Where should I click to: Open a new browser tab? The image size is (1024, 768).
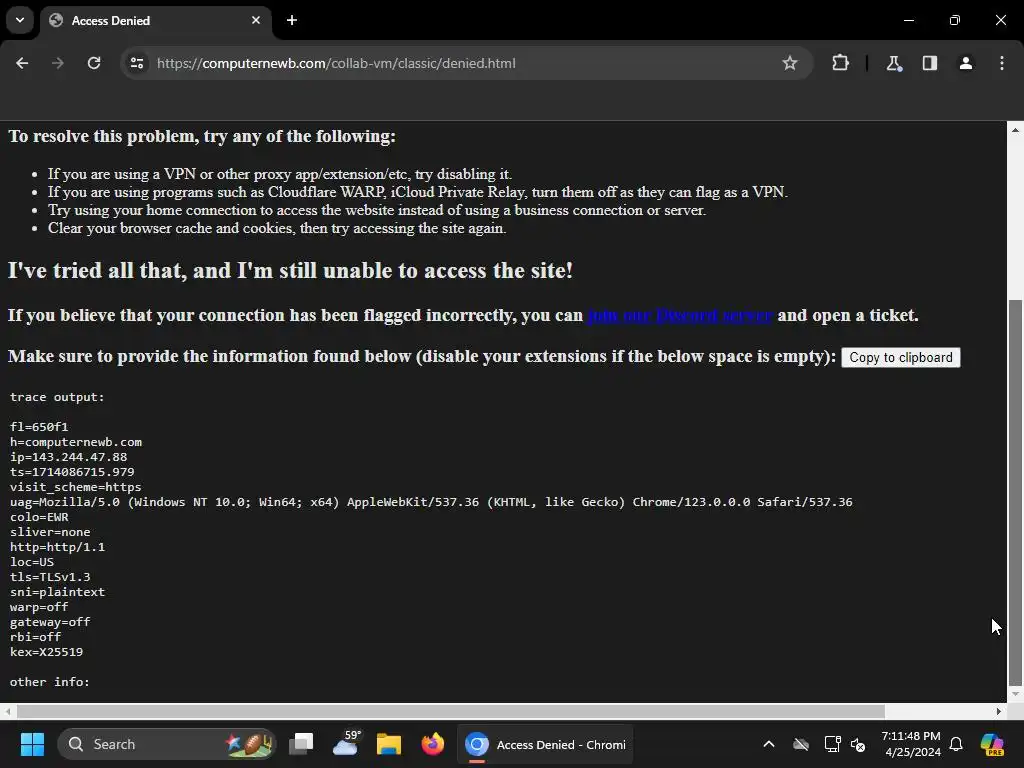point(292,20)
